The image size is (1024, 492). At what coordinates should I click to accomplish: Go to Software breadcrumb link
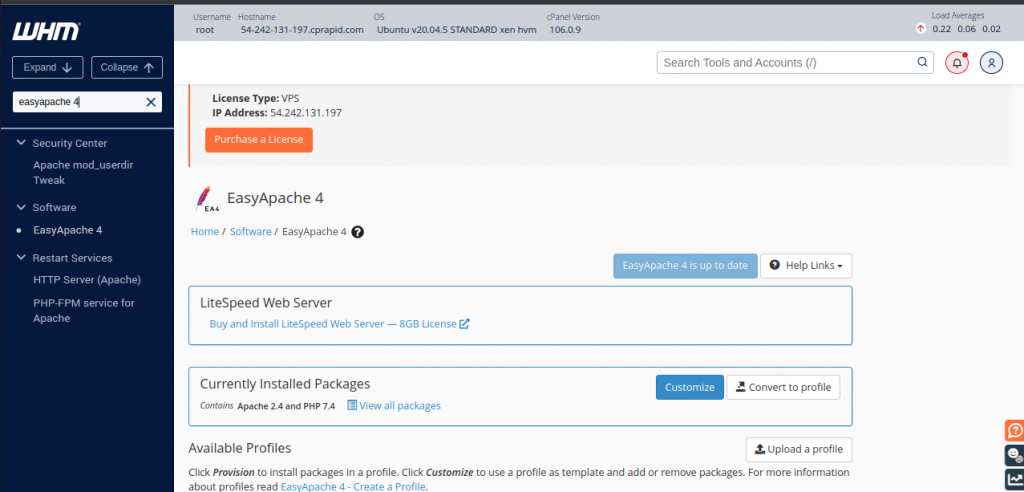point(250,231)
